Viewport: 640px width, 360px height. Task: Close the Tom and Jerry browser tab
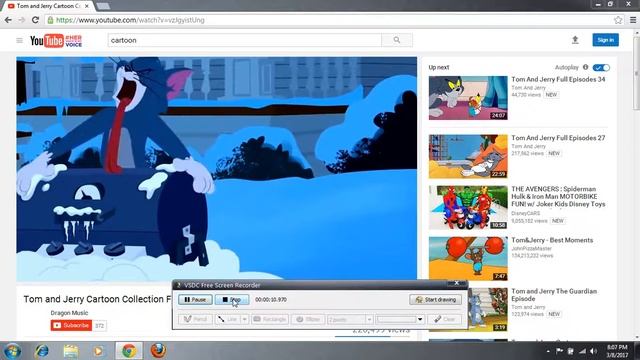tap(87, 6)
